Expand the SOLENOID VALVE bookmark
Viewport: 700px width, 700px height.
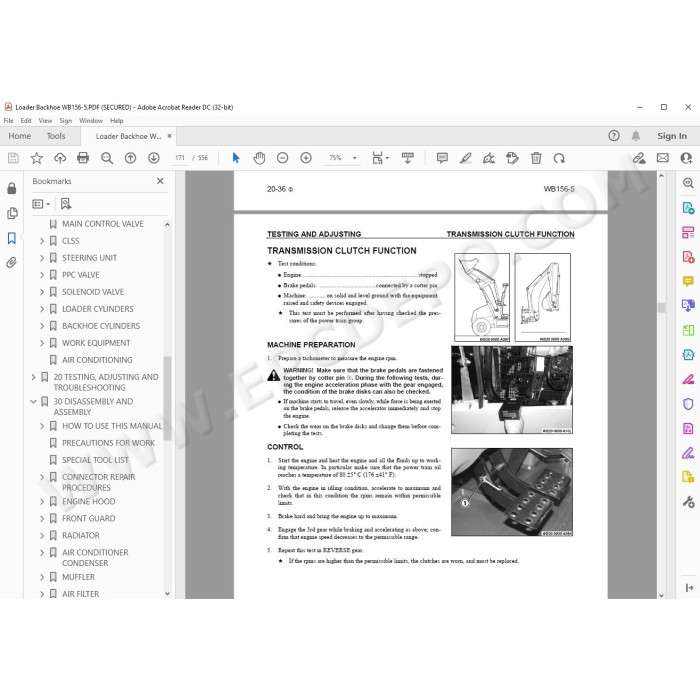42,292
